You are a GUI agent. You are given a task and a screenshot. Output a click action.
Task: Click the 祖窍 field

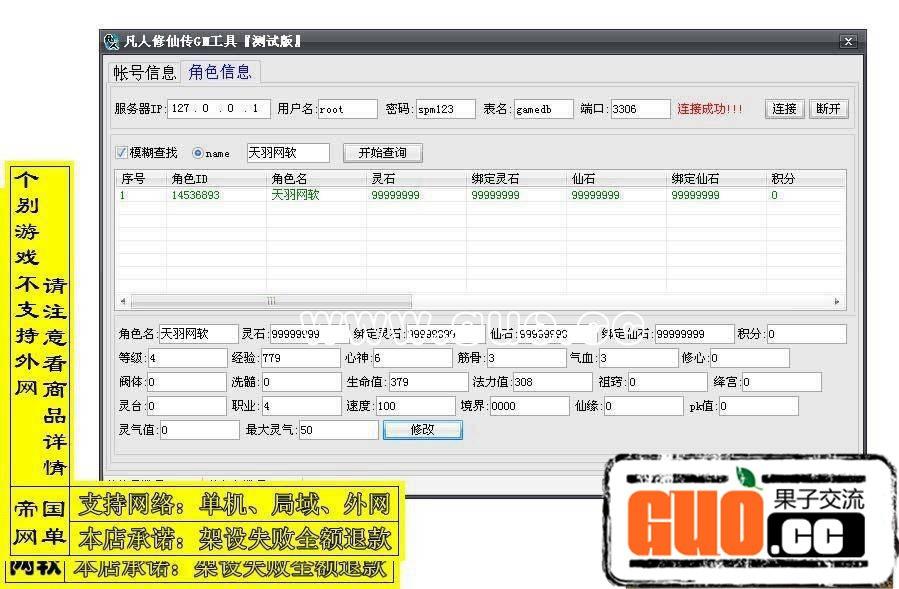667,382
